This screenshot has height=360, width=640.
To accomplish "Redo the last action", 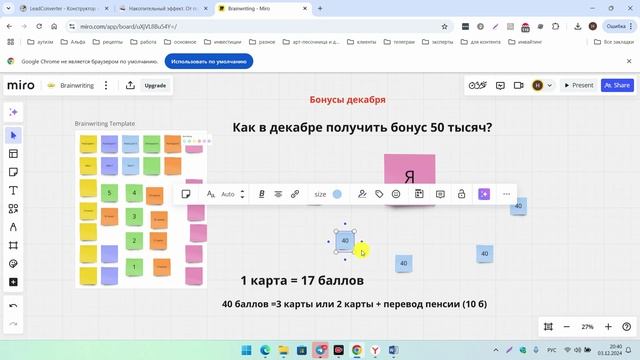I will 13,324.
